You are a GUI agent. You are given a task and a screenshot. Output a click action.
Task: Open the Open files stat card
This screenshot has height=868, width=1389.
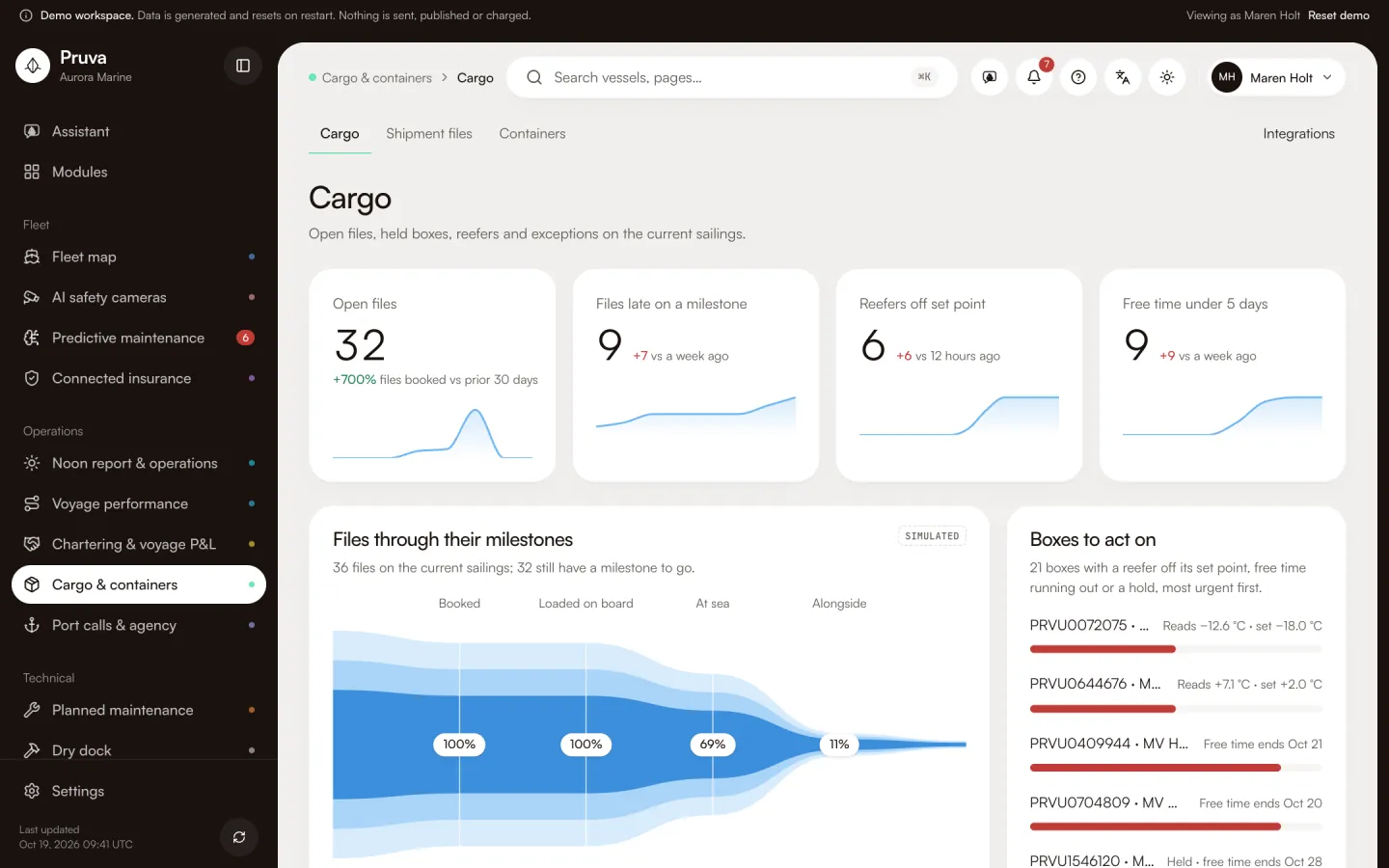432,375
